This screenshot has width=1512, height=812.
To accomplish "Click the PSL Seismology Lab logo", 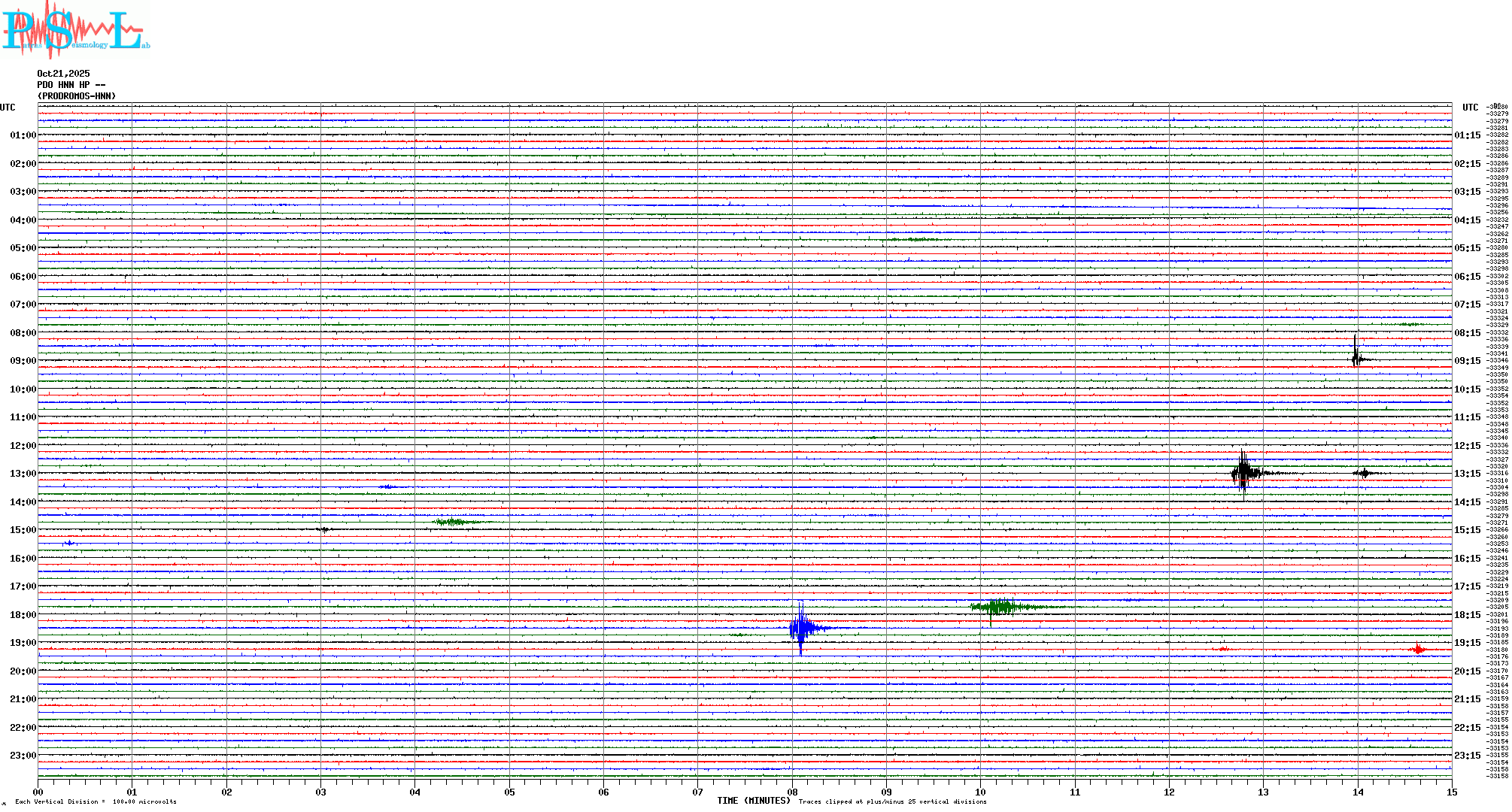I will tap(75, 30).
